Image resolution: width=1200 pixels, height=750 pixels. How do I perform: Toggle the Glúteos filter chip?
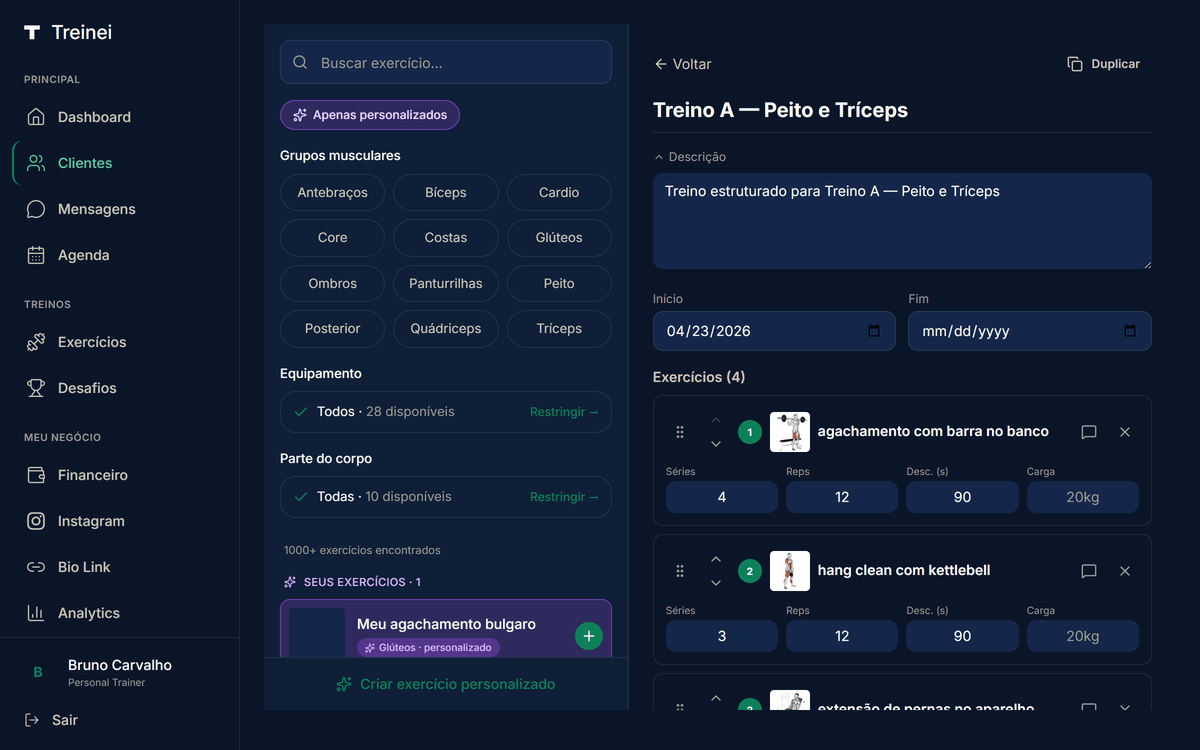[x=559, y=237]
